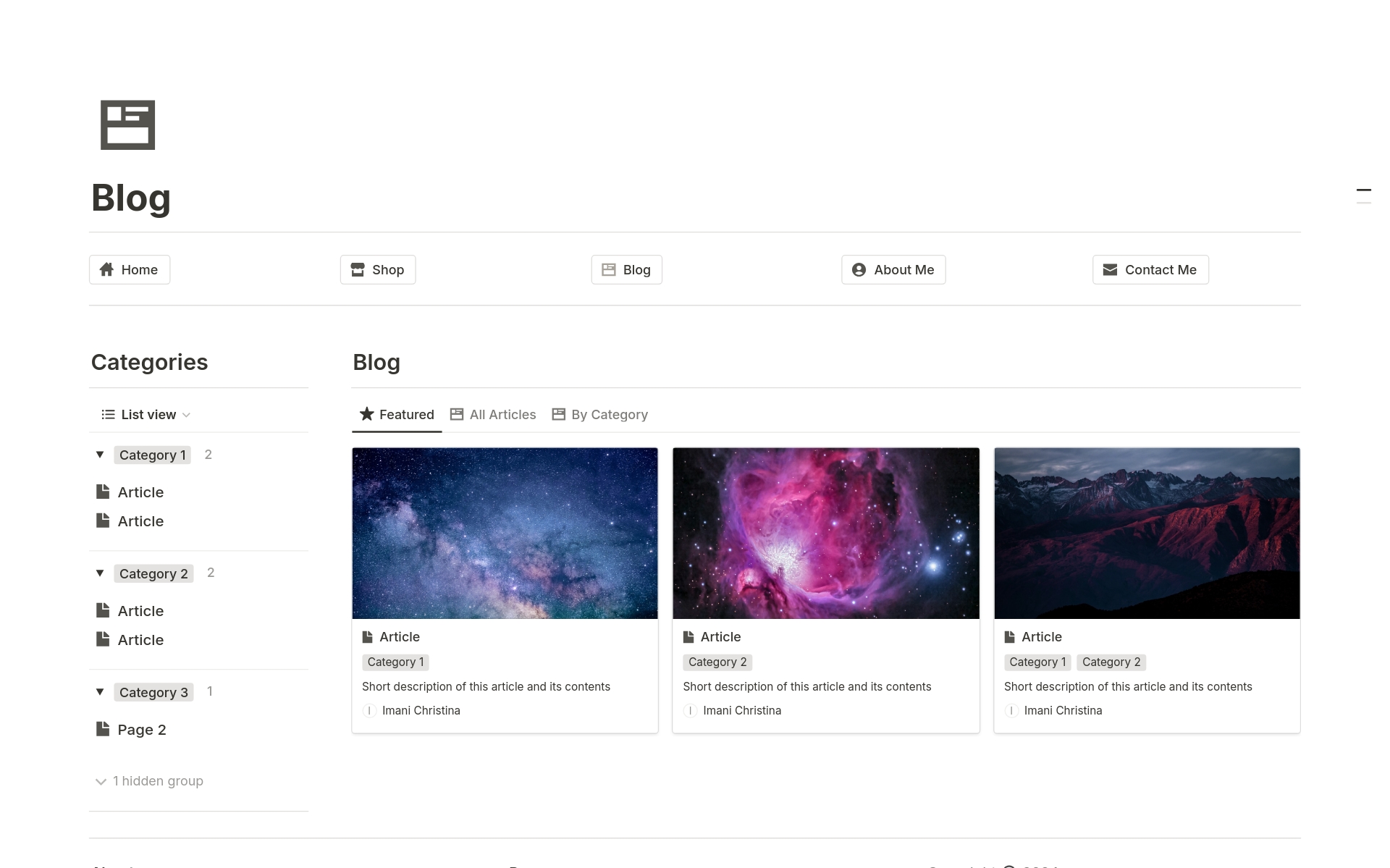The image size is (1390, 868).
Task: Click the Categories section heading
Action: pos(150,362)
